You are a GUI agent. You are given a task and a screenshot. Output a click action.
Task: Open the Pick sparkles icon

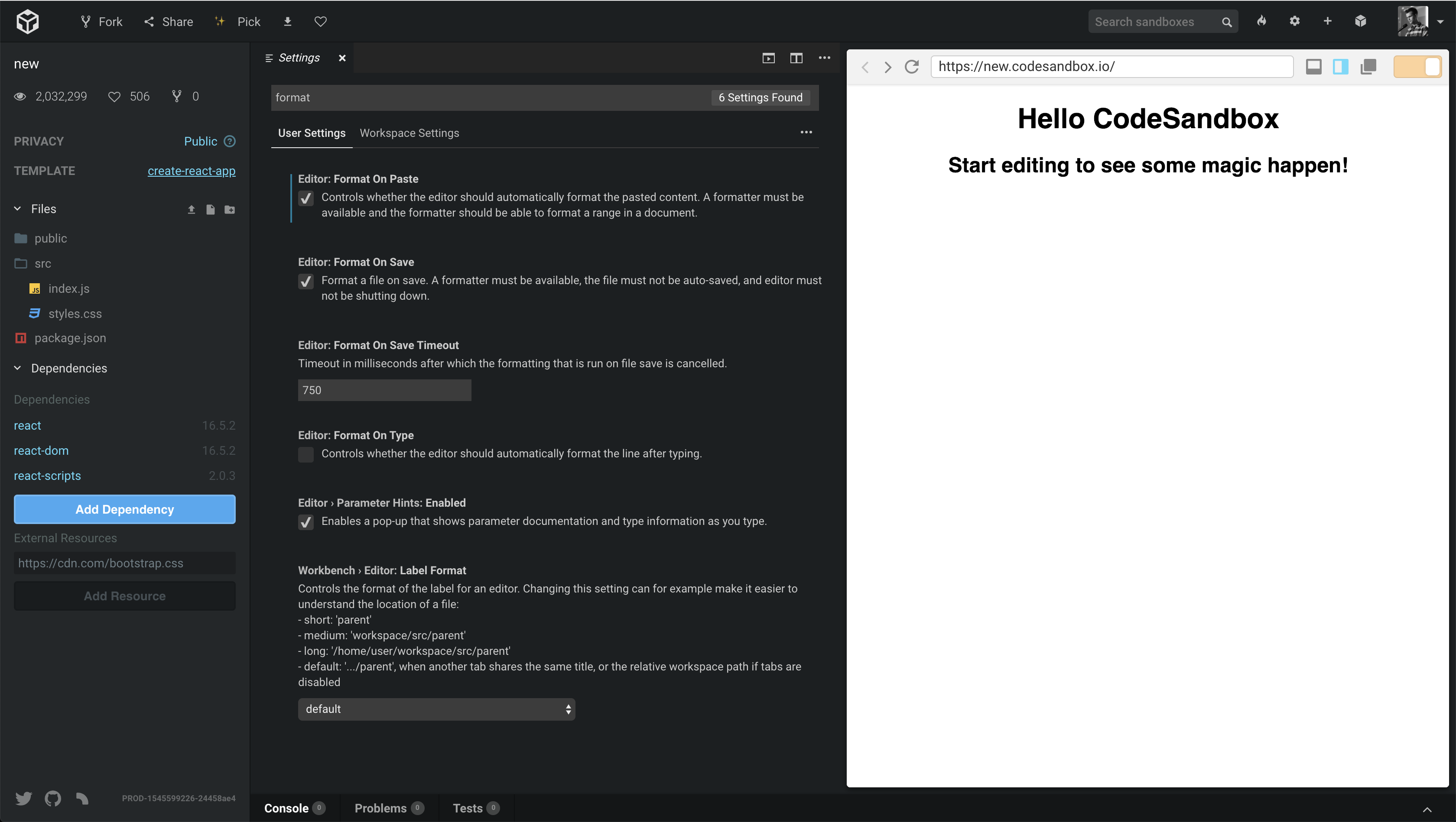coord(219,21)
